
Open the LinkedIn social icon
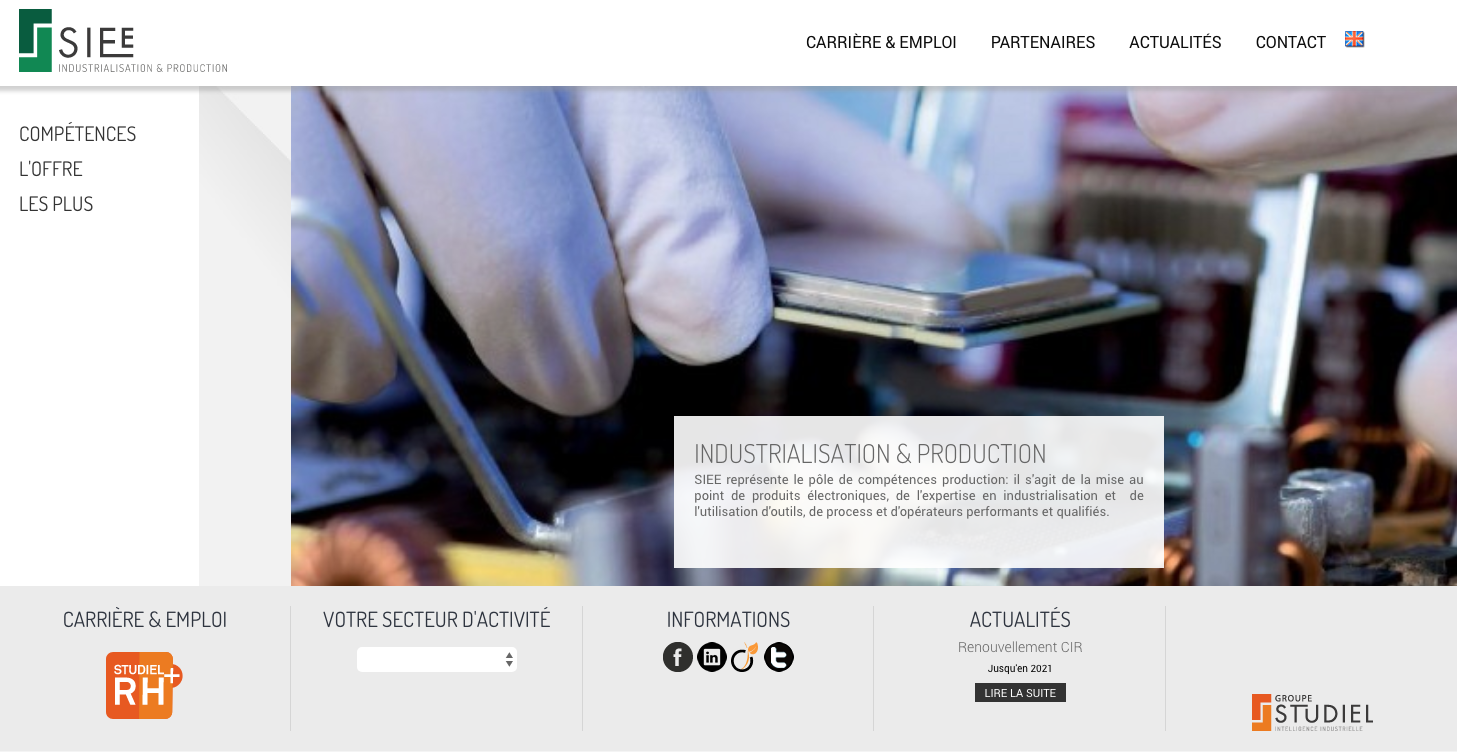[x=712, y=657]
